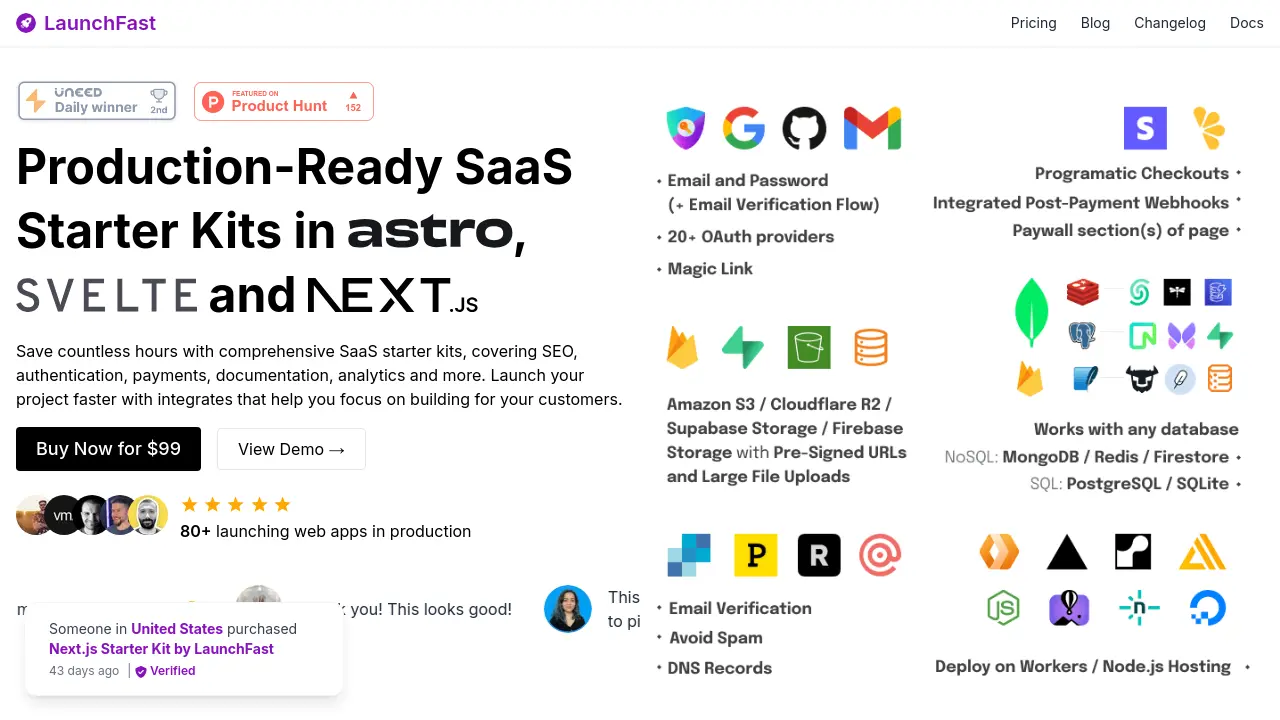Click the 'Magic Link' bullet text
Viewport: 1280px width, 720px height.
pos(710,268)
